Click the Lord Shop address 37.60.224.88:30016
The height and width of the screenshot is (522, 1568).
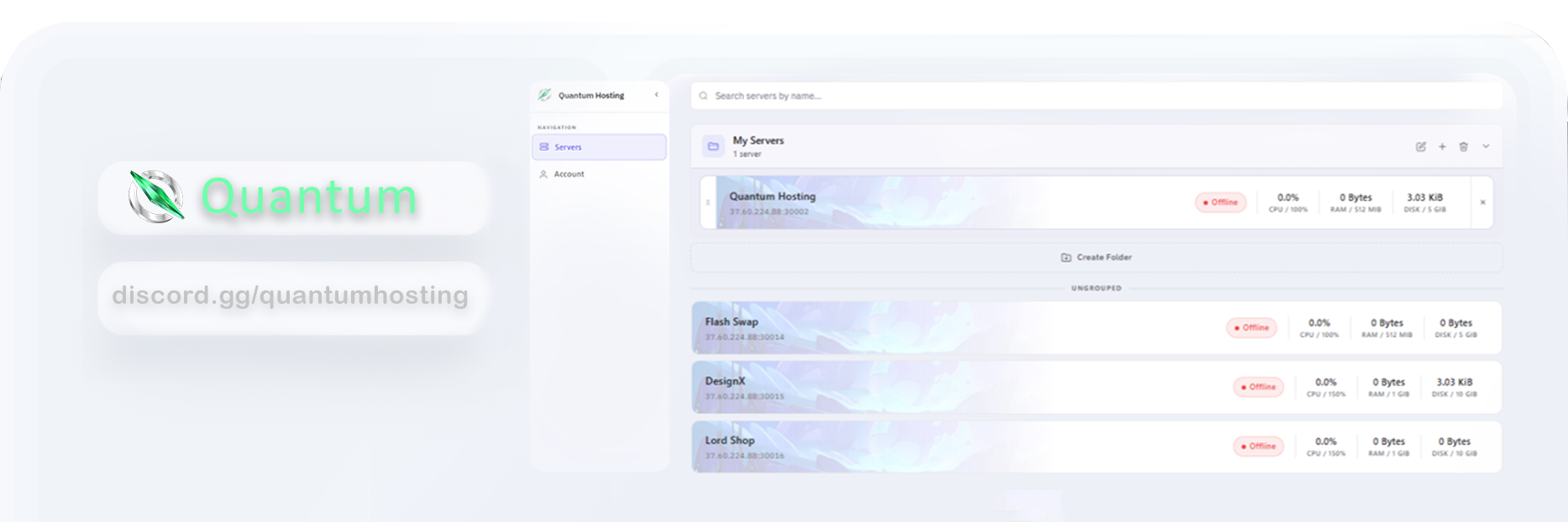[744, 456]
